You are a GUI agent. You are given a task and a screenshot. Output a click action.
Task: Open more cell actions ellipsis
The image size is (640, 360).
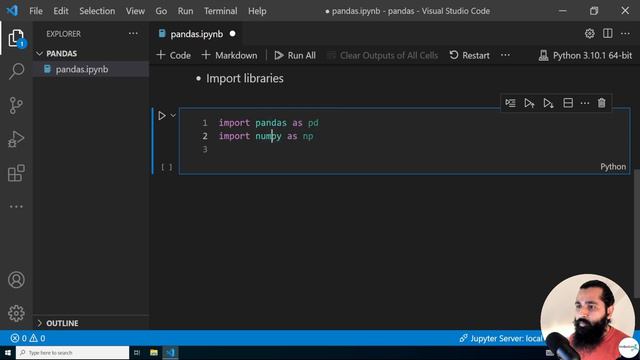585,103
